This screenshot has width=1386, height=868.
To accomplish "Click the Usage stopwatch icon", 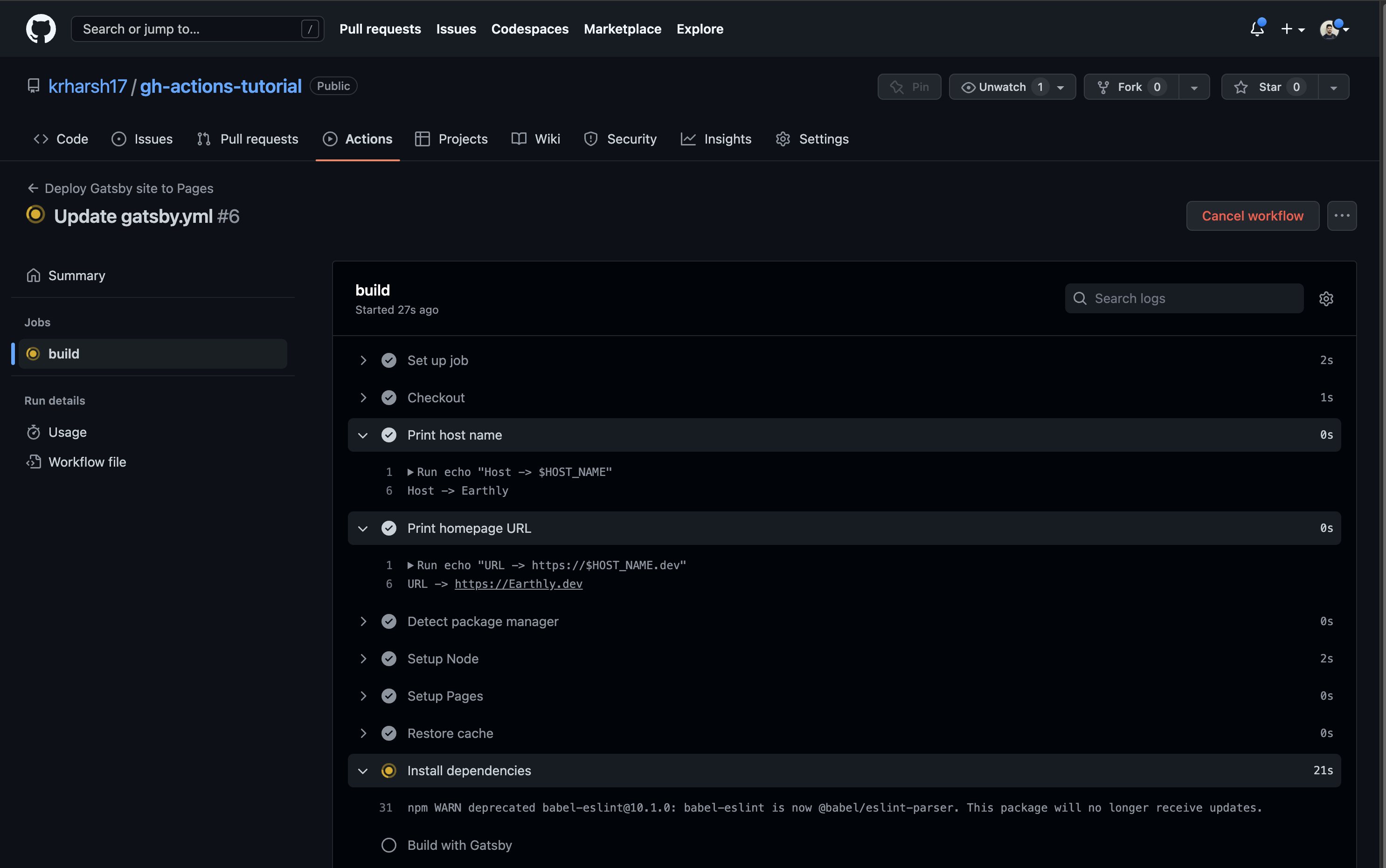I will [33, 432].
